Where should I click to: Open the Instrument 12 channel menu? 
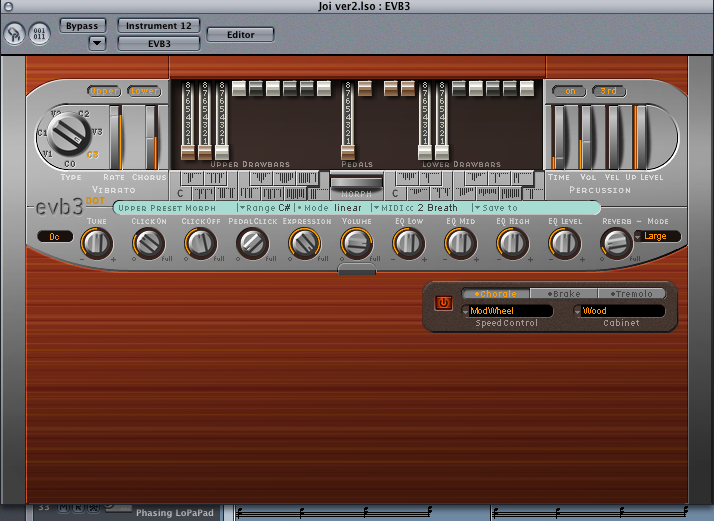click(159, 26)
